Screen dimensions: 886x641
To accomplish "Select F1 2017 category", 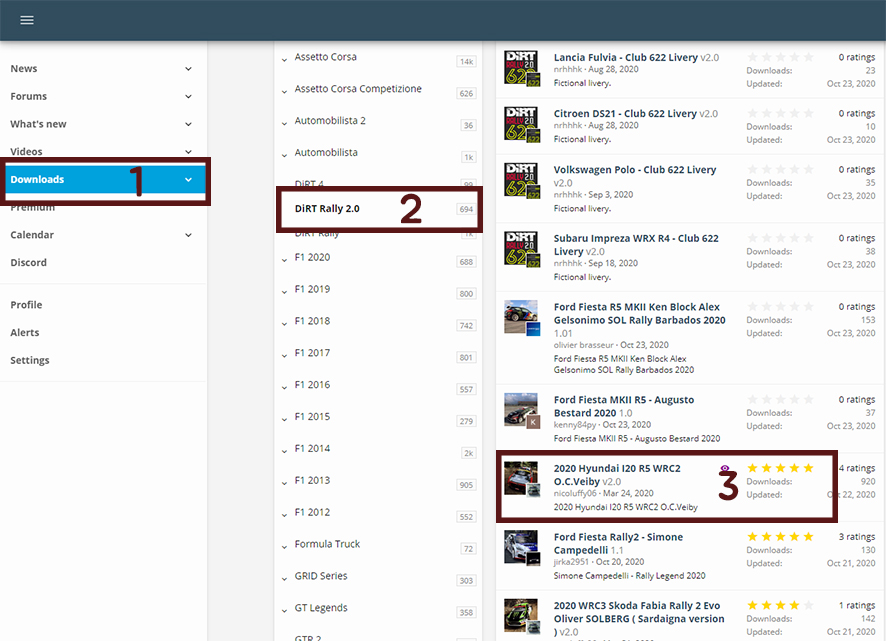I will 312,353.
